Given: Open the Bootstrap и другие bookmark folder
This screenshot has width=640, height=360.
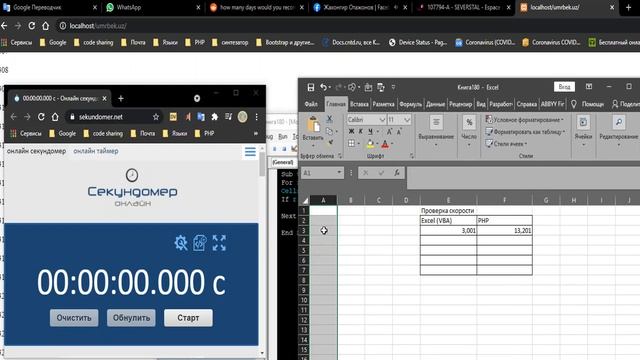Looking at the screenshot, I should 285,42.
